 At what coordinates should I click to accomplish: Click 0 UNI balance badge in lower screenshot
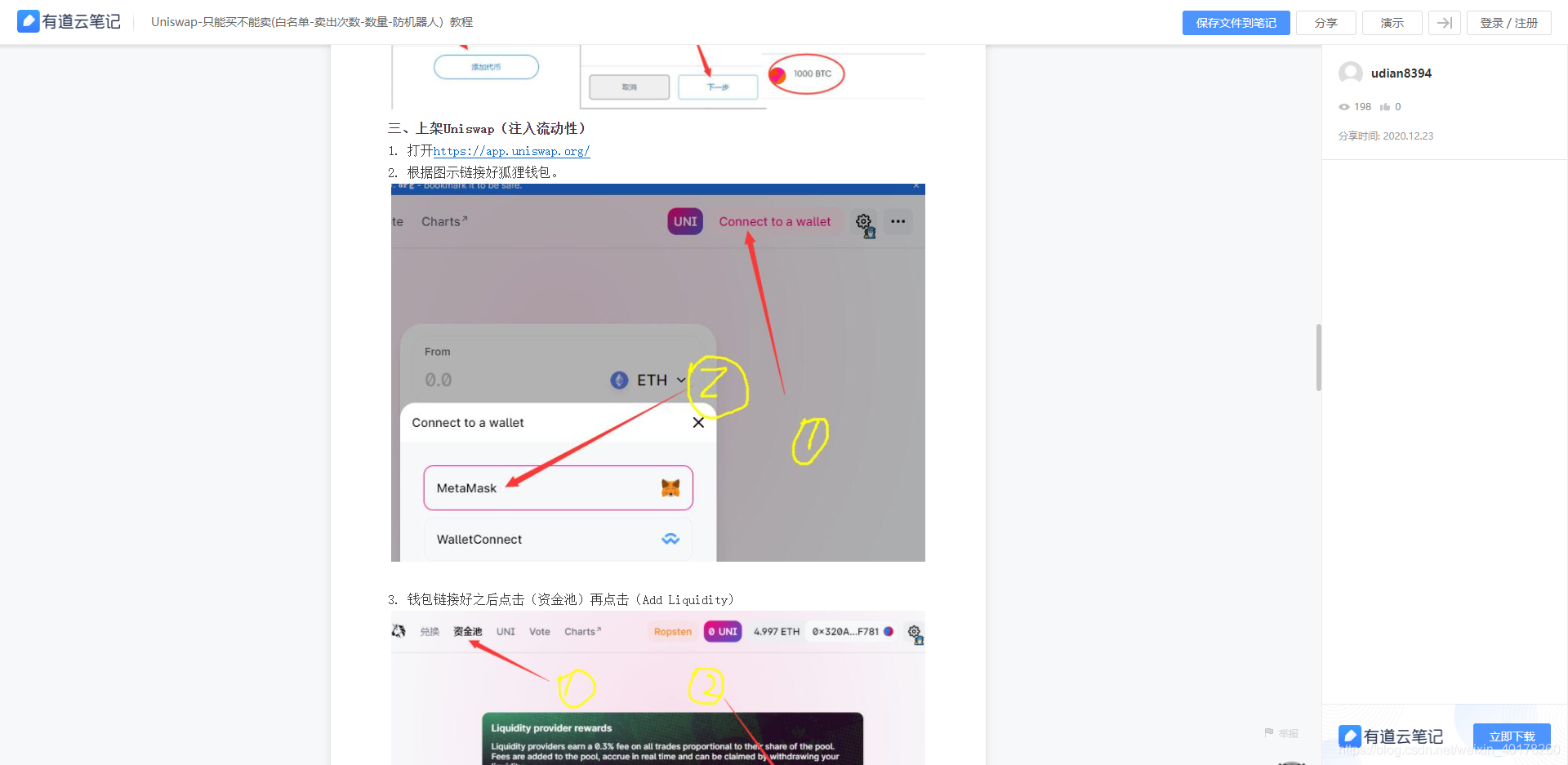pyautogui.click(x=723, y=632)
